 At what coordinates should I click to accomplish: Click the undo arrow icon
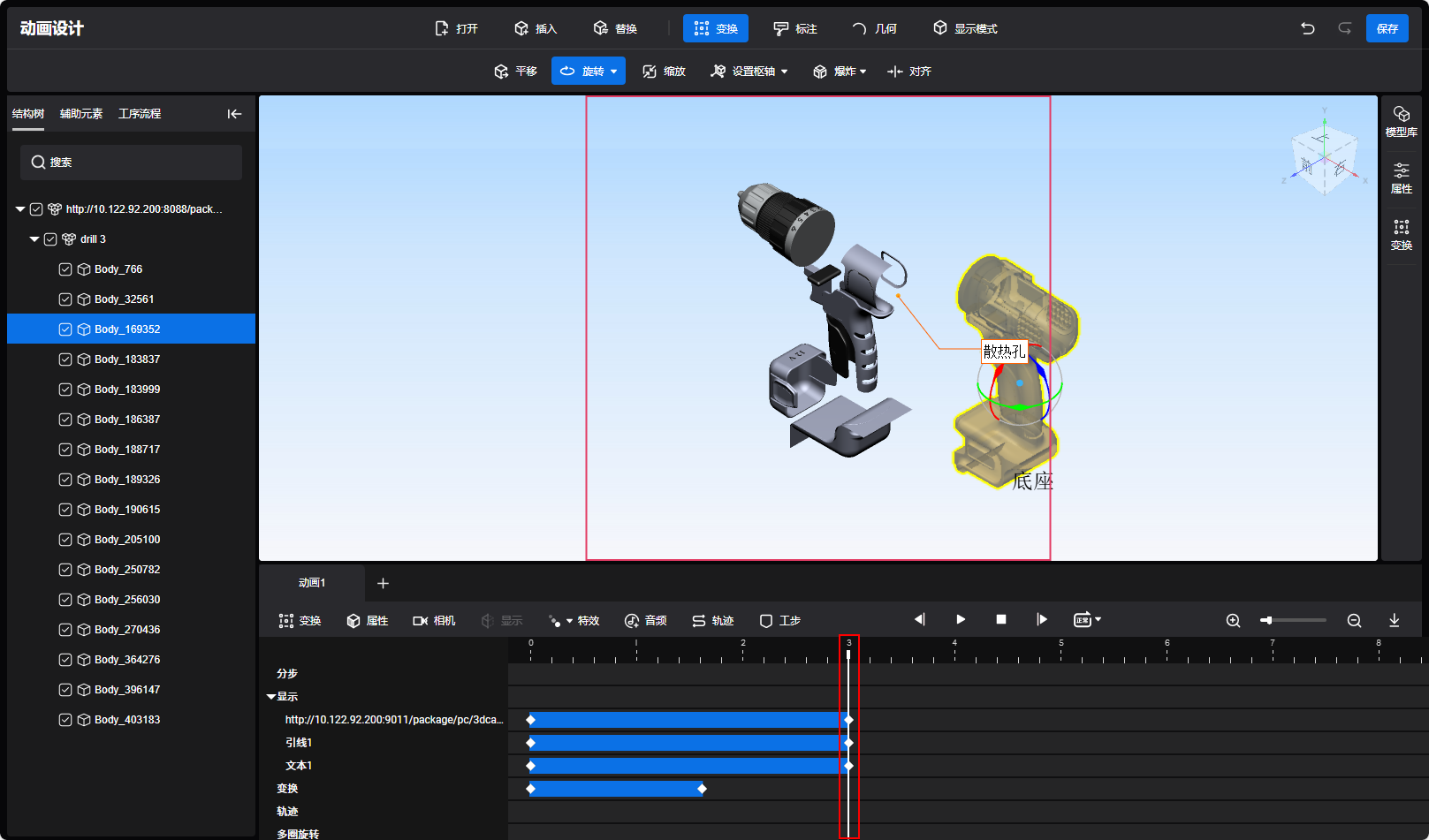1307,28
